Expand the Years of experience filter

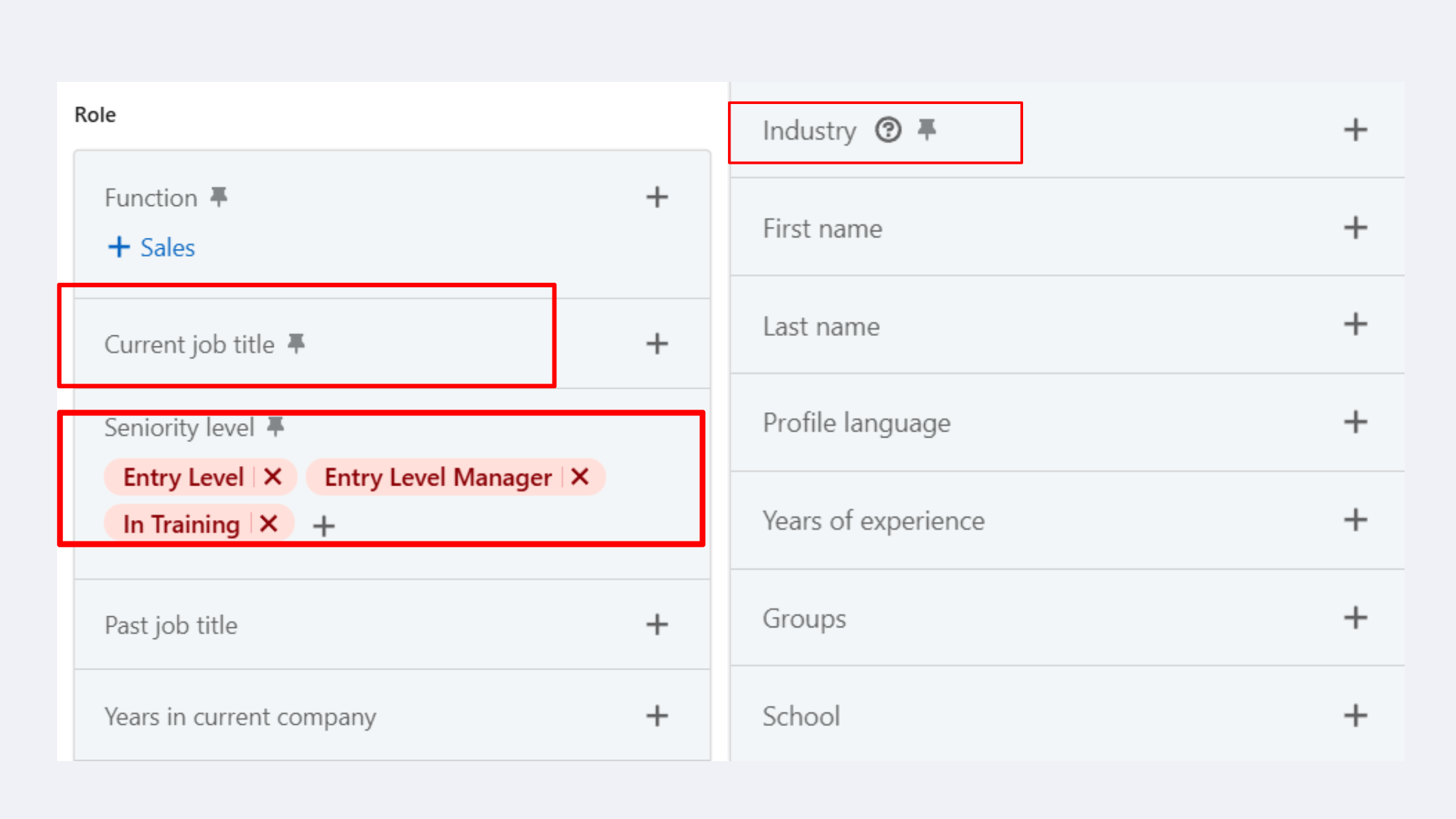pos(1356,520)
